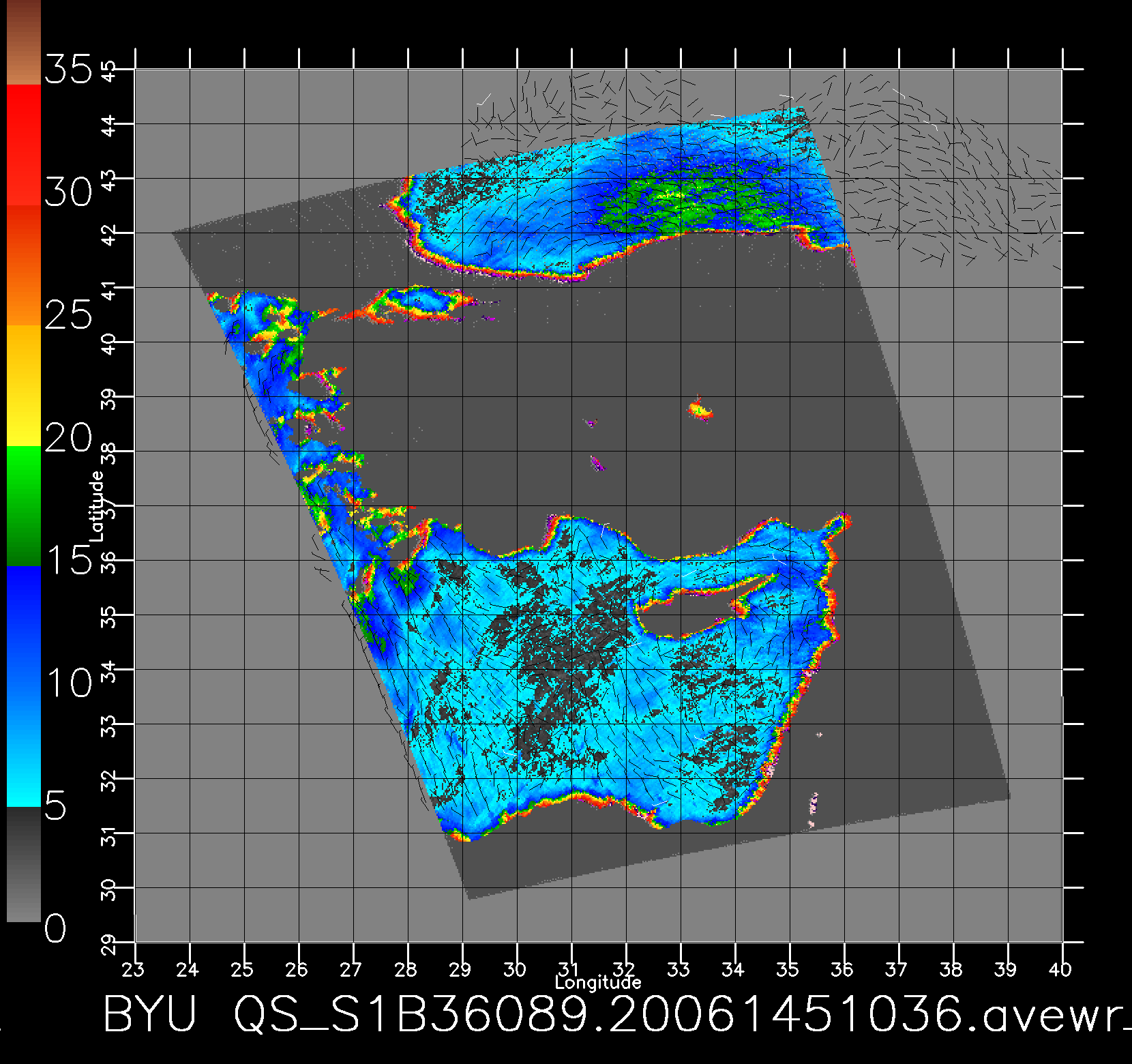Screen dimensions: 1132x1064
Task: Click the Longitude axis title
Action: pos(598,983)
